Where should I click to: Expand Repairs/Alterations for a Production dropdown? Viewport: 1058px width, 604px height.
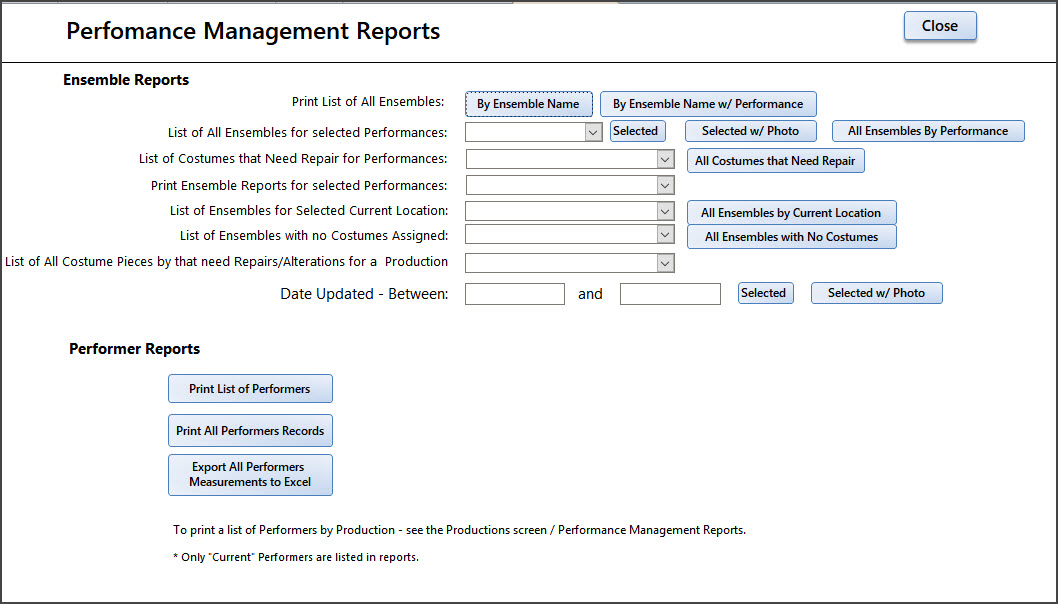(x=665, y=263)
